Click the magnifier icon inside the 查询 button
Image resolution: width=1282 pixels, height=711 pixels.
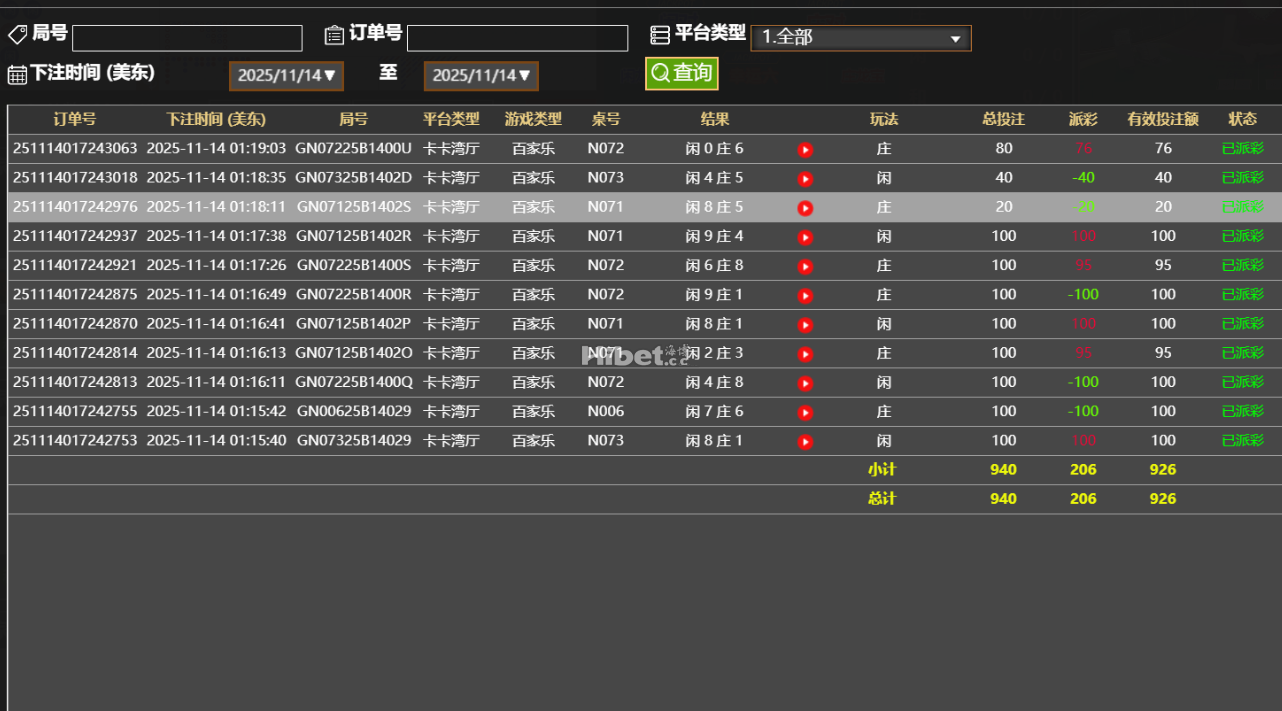click(x=659, y=73)
